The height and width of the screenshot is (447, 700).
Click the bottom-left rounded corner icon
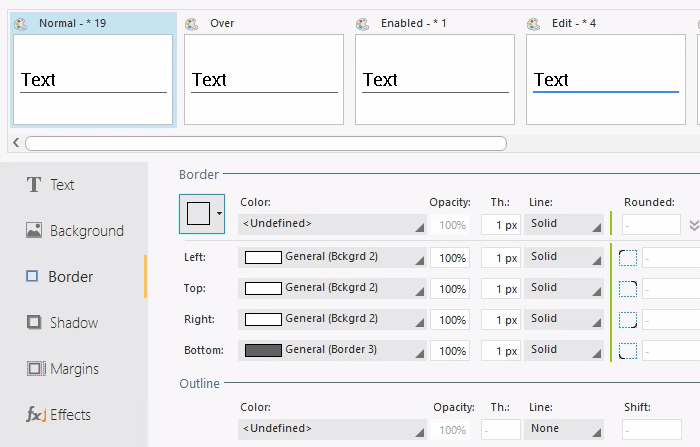pyautogui.click(x=628, y=351)
